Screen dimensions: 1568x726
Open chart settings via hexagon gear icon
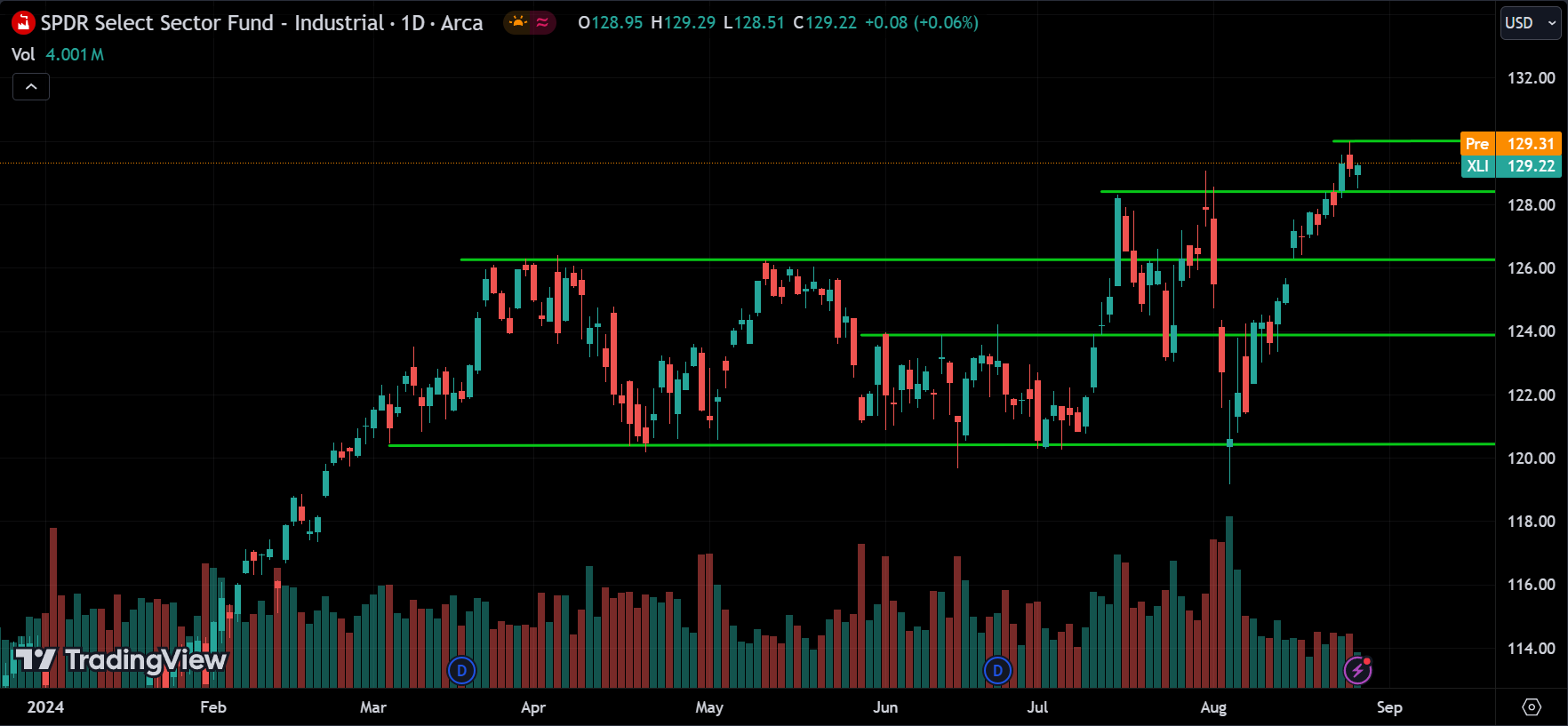[x=1532, y=707]
